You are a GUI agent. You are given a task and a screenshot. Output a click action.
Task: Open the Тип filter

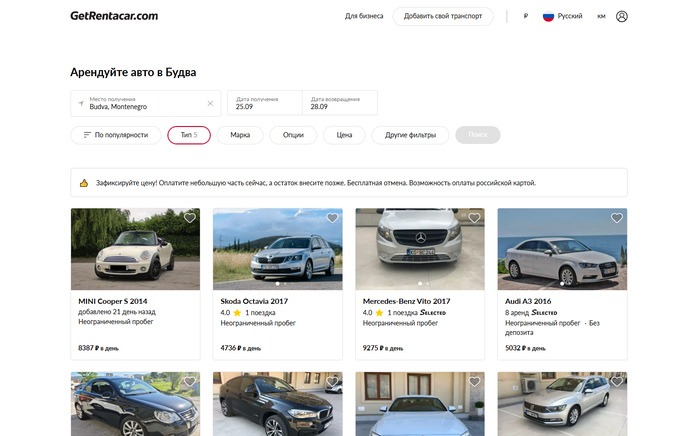click(189, 134)
